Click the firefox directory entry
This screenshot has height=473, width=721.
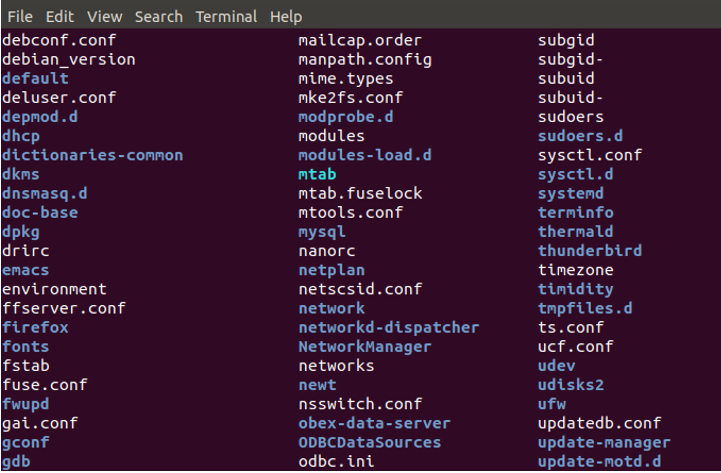[x=35, y=327]
